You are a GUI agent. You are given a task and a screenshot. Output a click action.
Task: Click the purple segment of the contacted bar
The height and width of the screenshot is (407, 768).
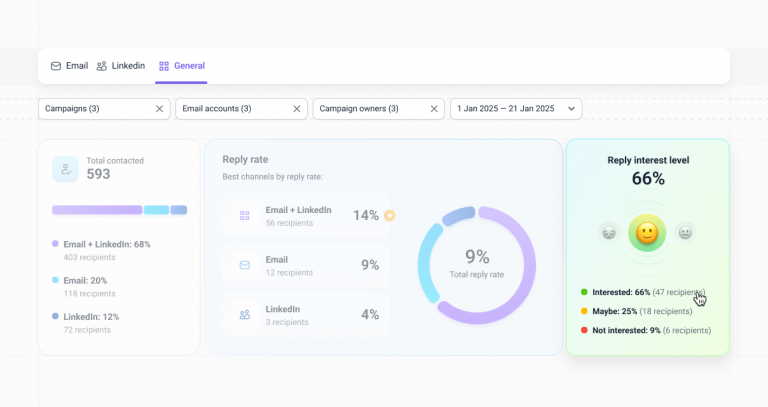97,210
